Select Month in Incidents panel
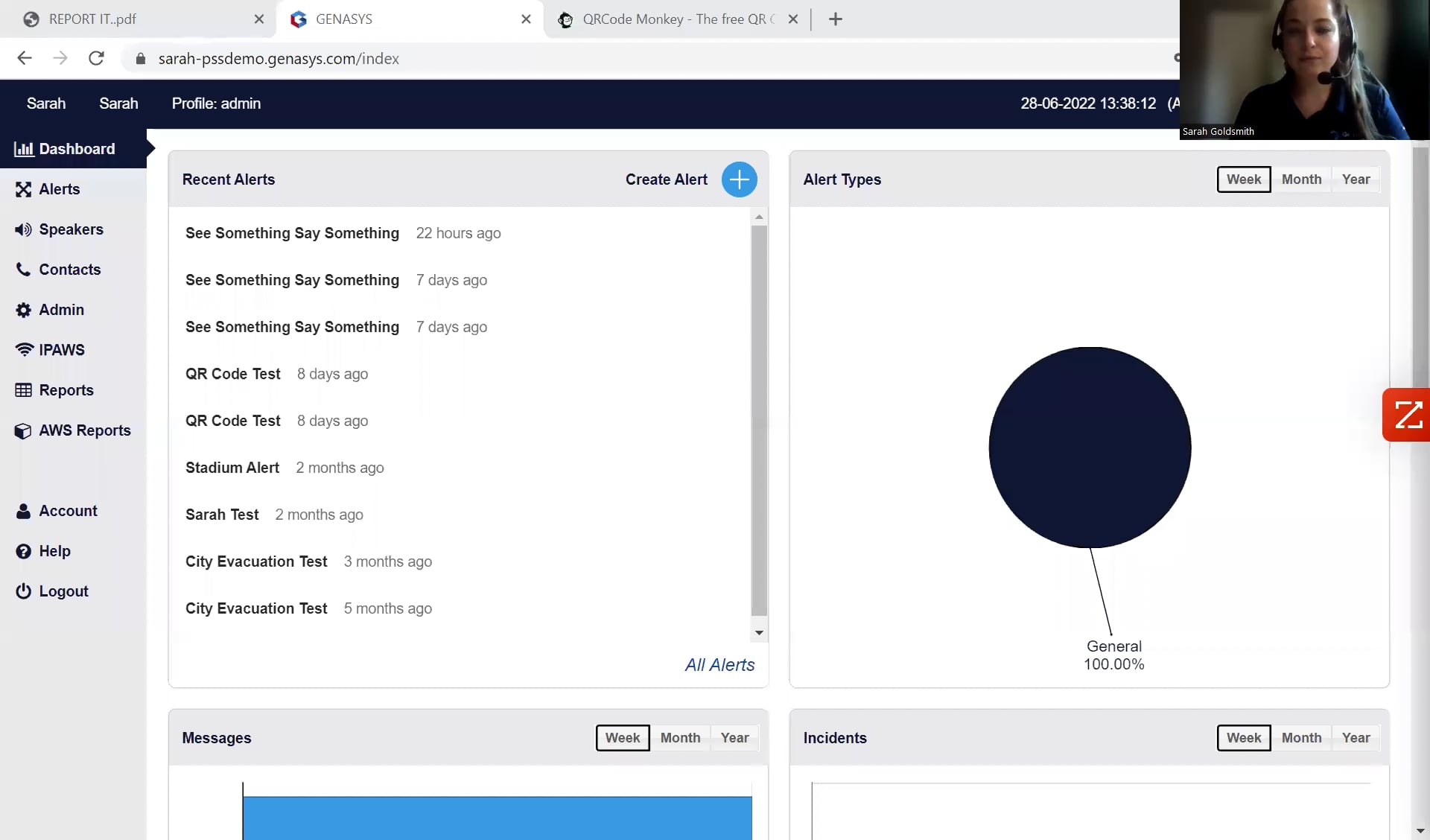Viewport: 1430px width, 840px height. [1301, 738]
